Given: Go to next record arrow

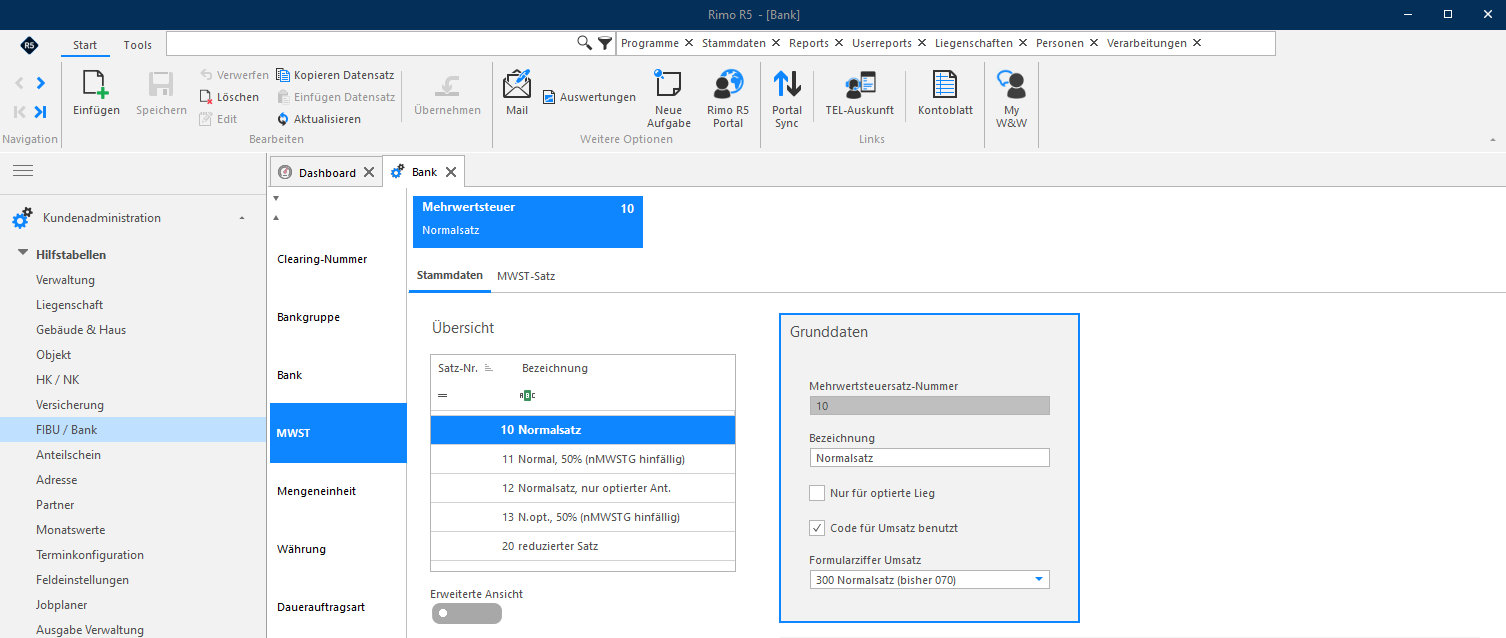Looking at the screenshot, I should pyautogui.click(x=41, y=83).
